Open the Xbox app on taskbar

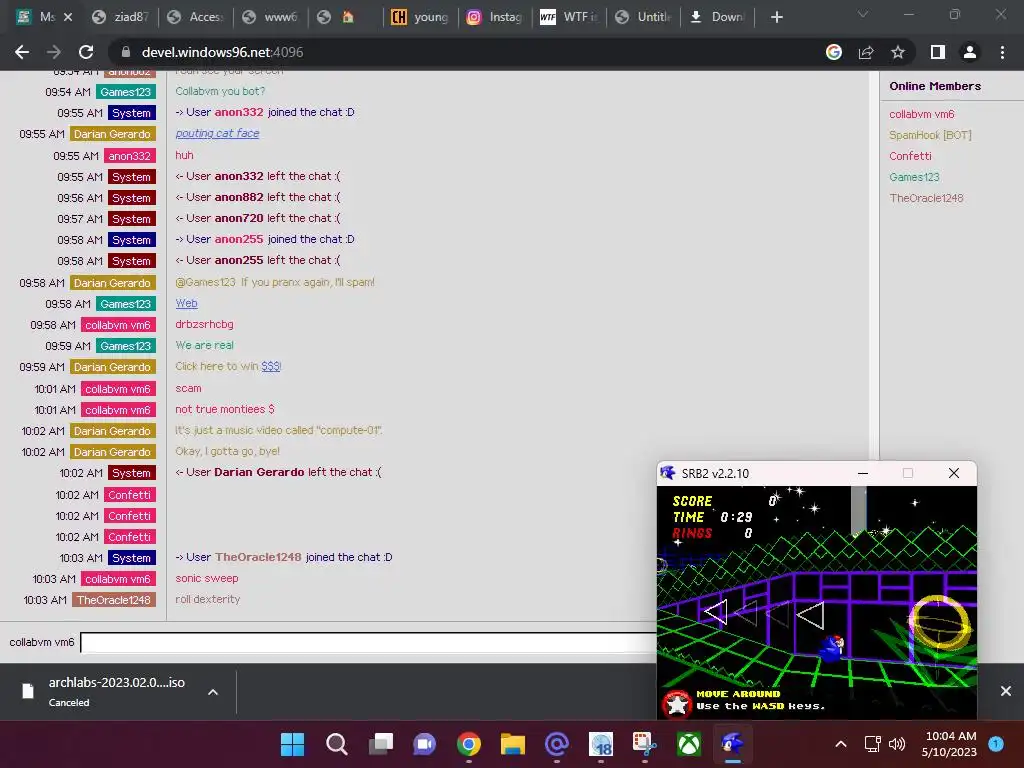pos(689,744)
